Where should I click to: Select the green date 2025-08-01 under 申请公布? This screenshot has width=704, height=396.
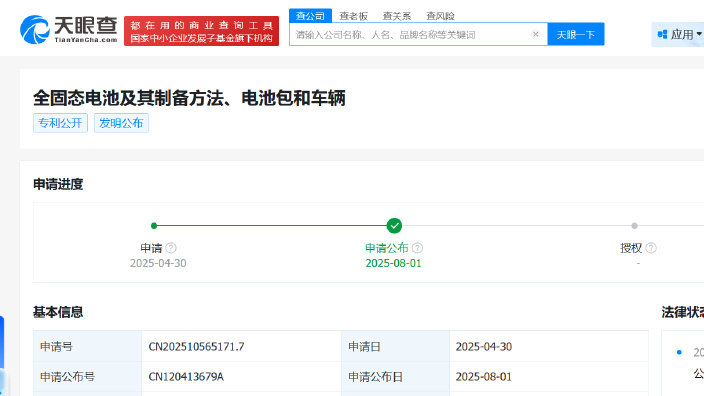coord(393,263)
